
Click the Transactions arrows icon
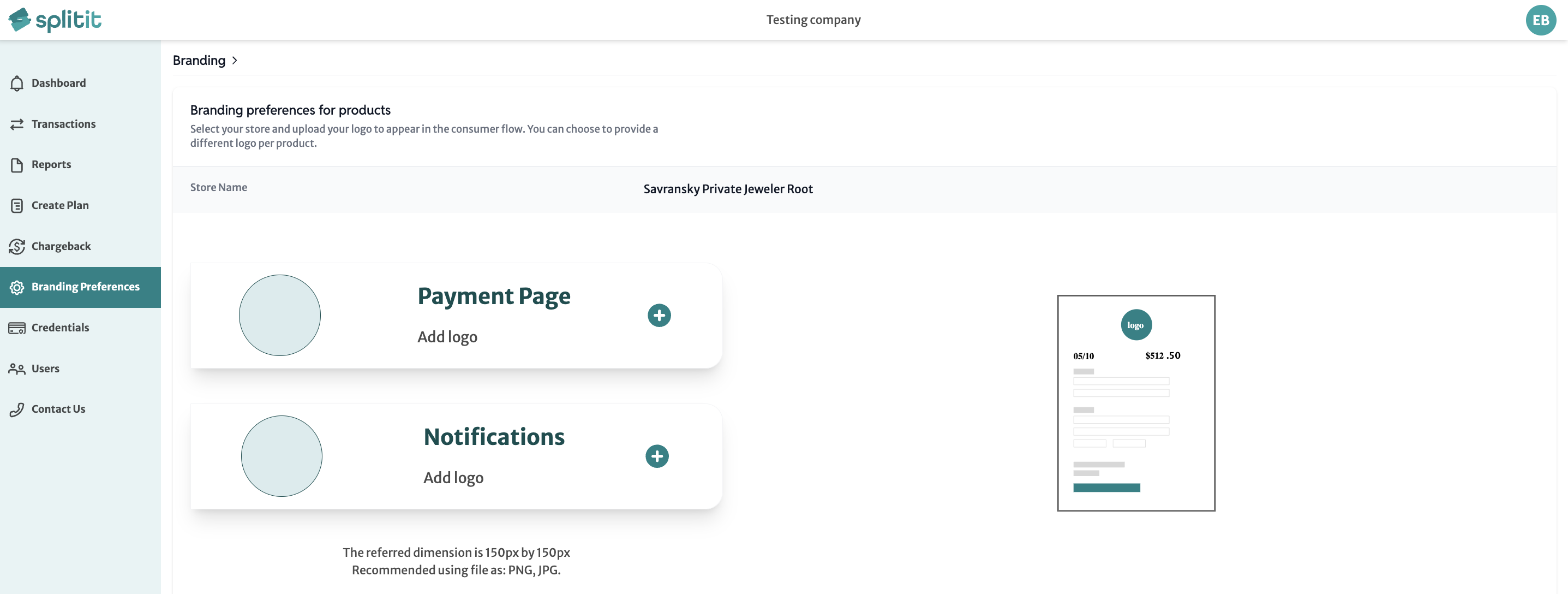pyautogui.click(x=17, y=124)
